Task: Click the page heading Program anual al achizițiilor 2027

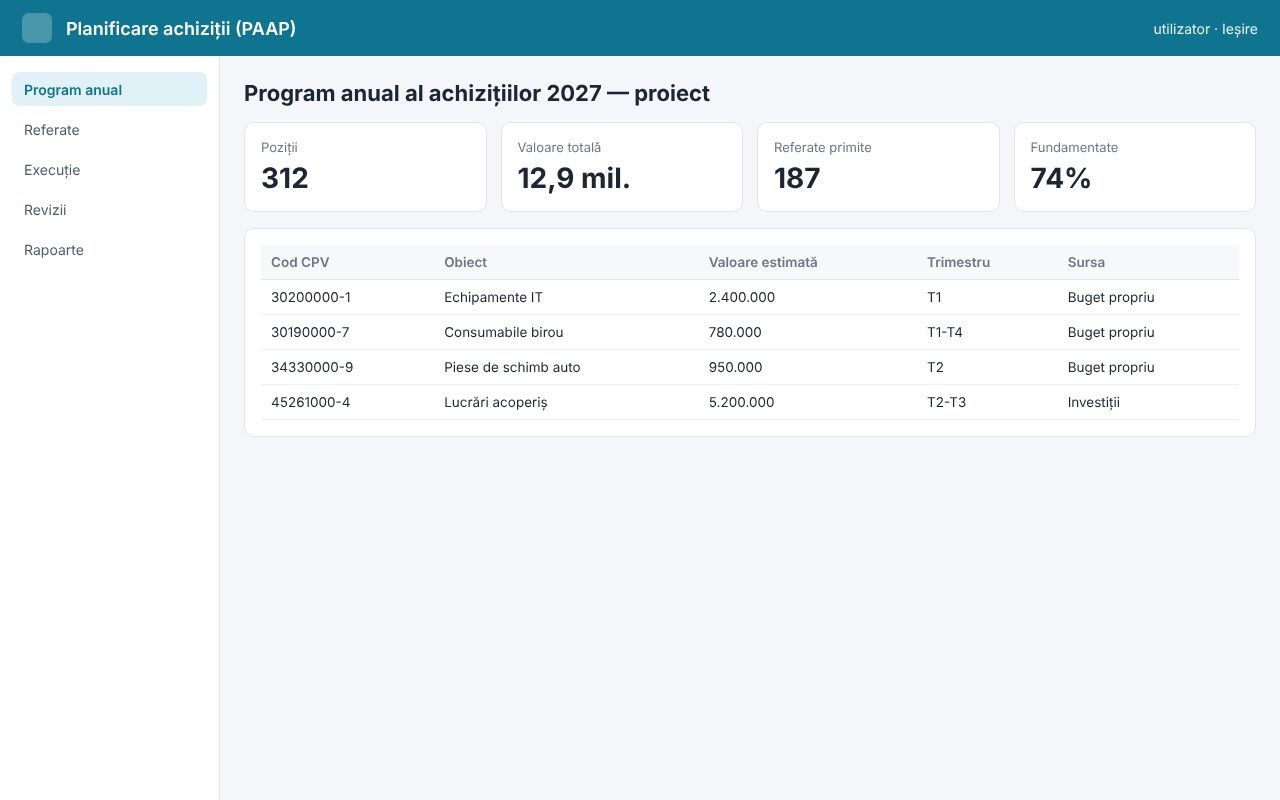Action: click(x=477, y=93)
